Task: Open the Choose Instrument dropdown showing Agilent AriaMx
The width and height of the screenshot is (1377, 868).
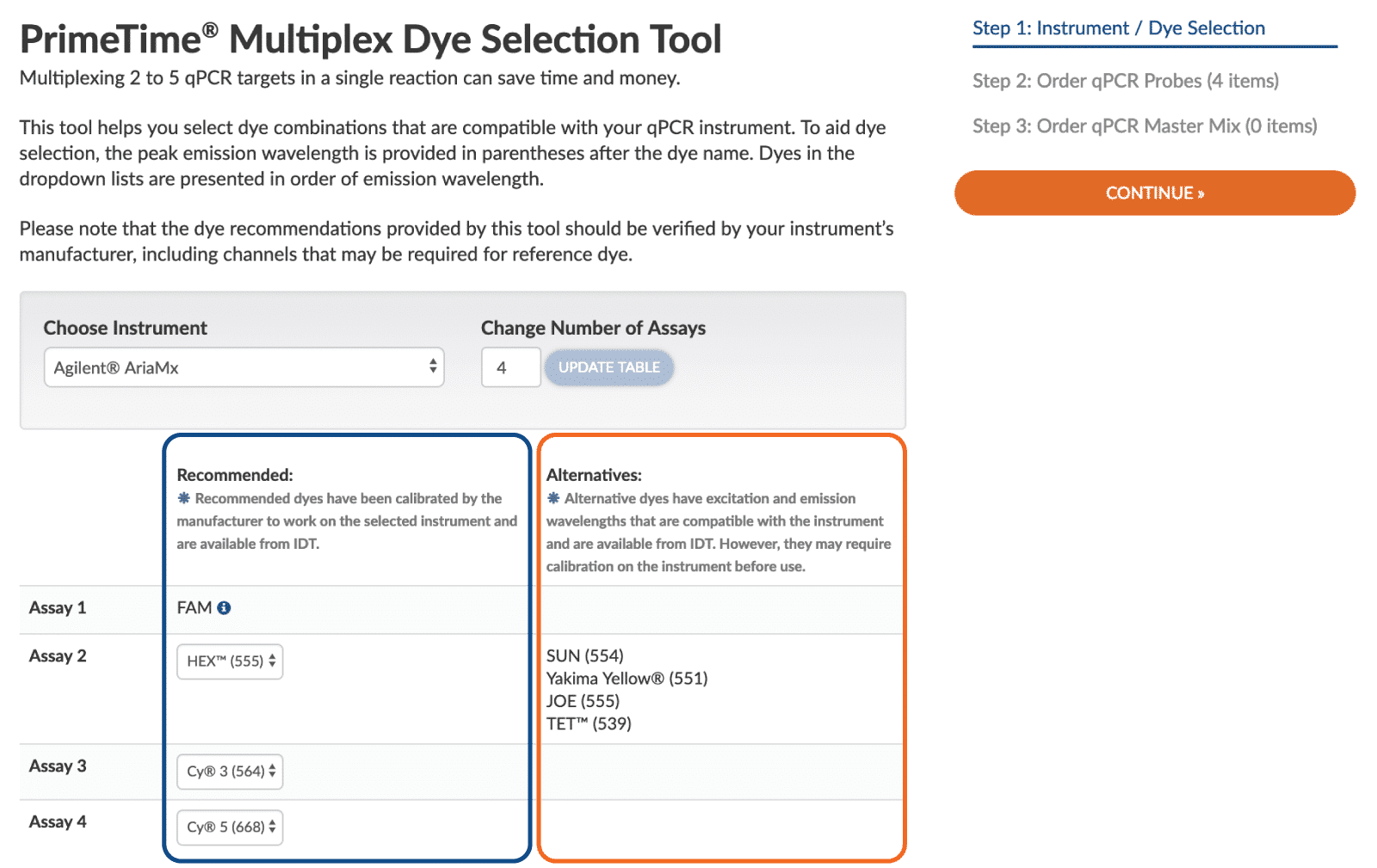Action: coord(244,367)
